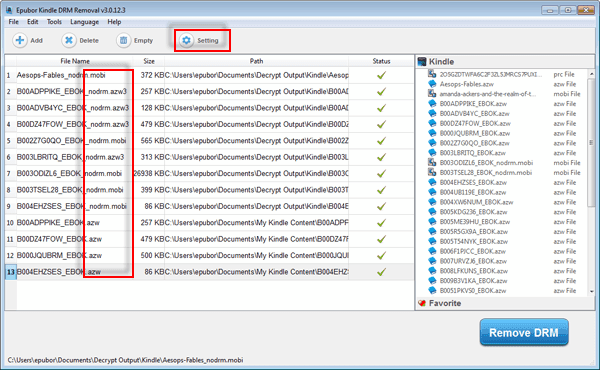The image size is (600, 370).
Task: Click the Kindle list scrollbar thumb
Action: tap(592, 142)
